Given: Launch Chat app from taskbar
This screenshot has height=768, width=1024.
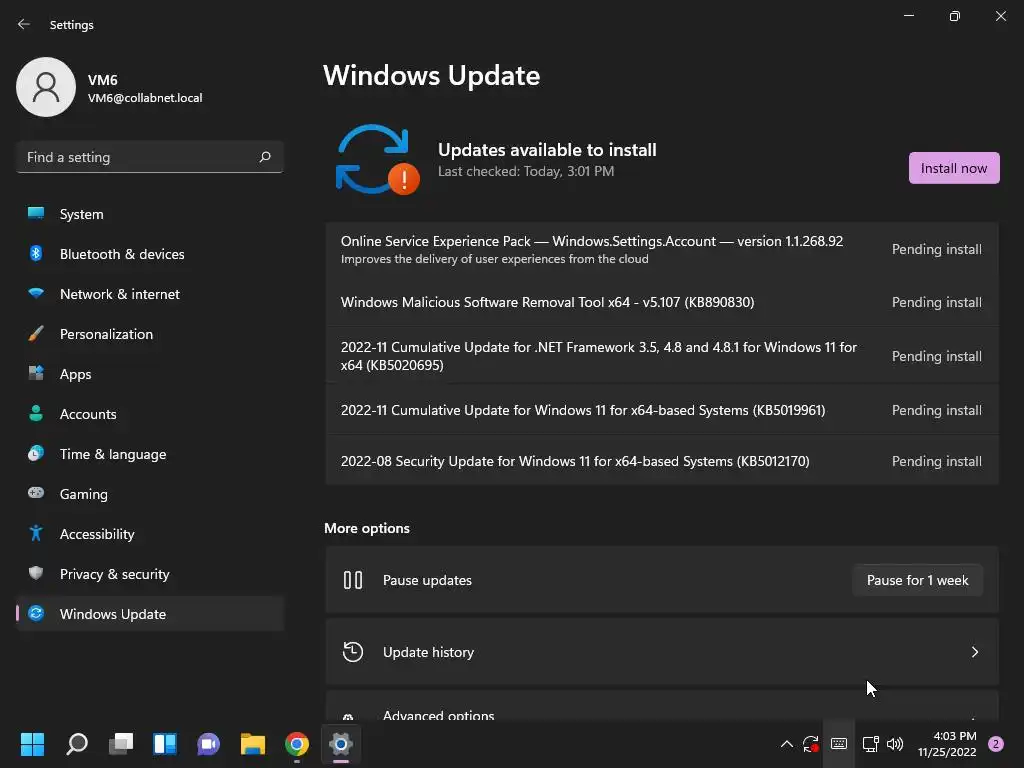Looking at the screenshot, I should 208,744.
